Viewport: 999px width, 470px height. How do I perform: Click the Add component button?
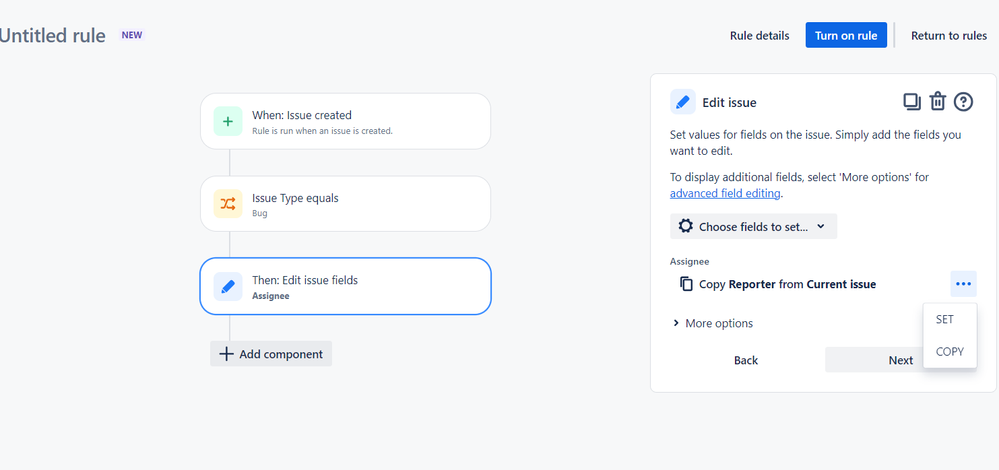pos(271,354)
